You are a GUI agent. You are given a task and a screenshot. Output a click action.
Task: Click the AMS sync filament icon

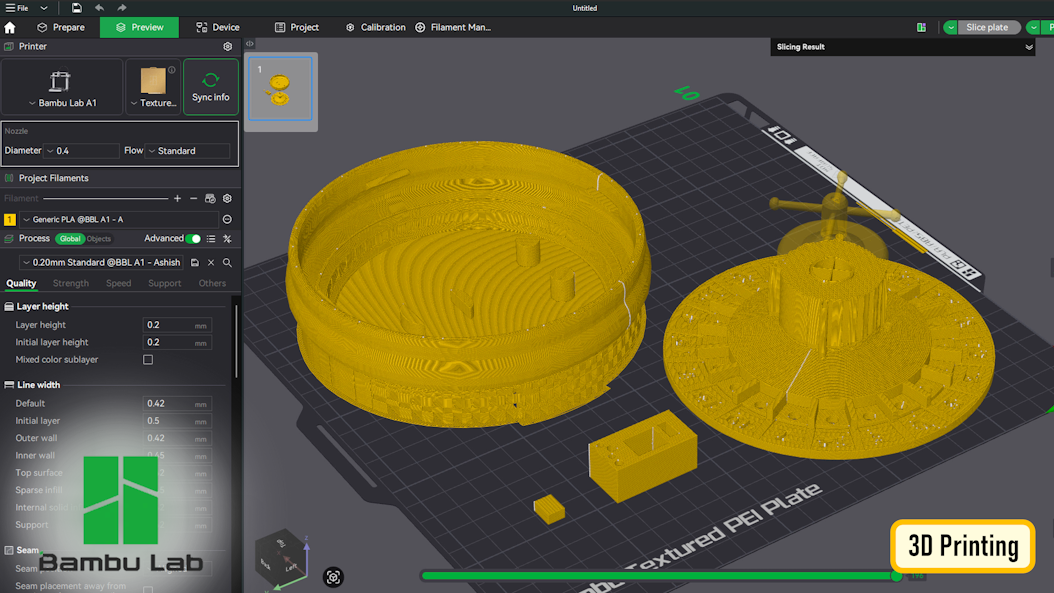click(210, 198)
